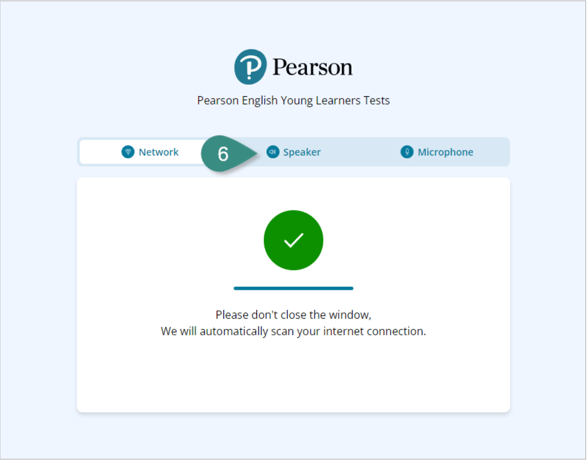Go to the Microphone tab
The width and height of the screenshot is (587, 460).
tap(437, 152)
